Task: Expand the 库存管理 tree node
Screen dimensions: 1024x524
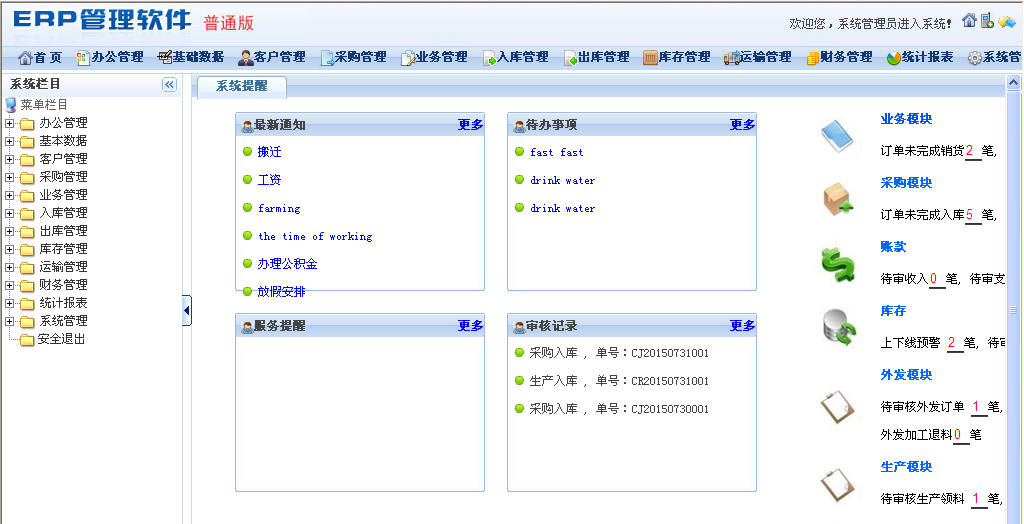Action: pyautogui.click(x=10, y=249)
